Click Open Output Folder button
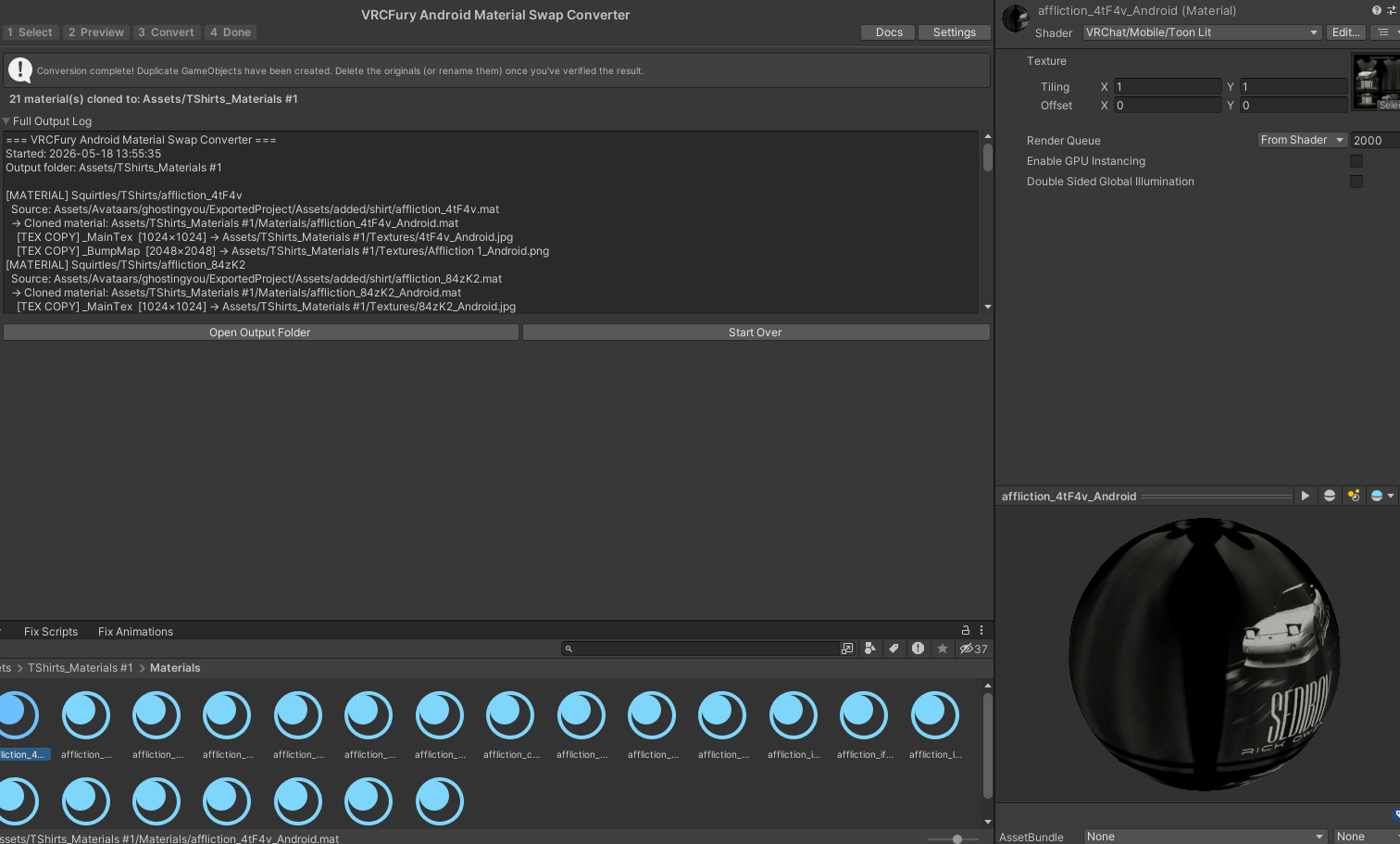The height and width of the screenshot is (844, 1400). coord(260,333)
